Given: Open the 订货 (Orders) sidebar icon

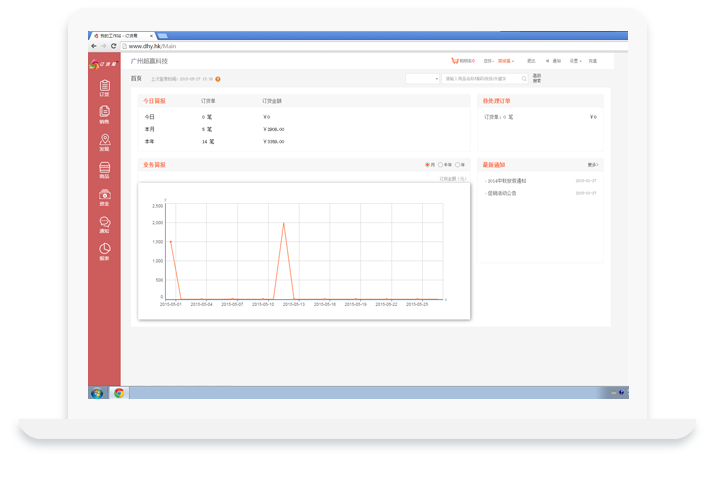Looking at the screenshot, I should (104, 88).
